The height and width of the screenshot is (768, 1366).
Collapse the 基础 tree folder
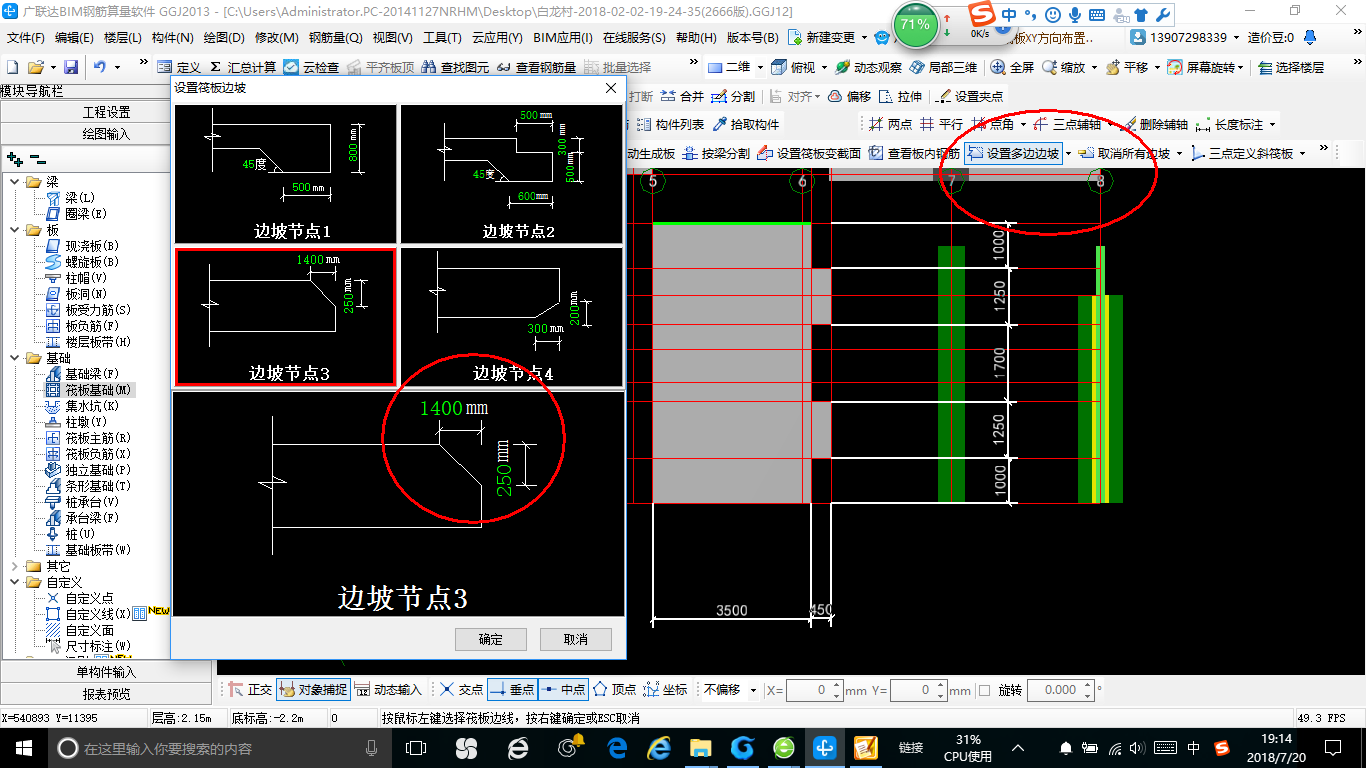pos(14,358)
